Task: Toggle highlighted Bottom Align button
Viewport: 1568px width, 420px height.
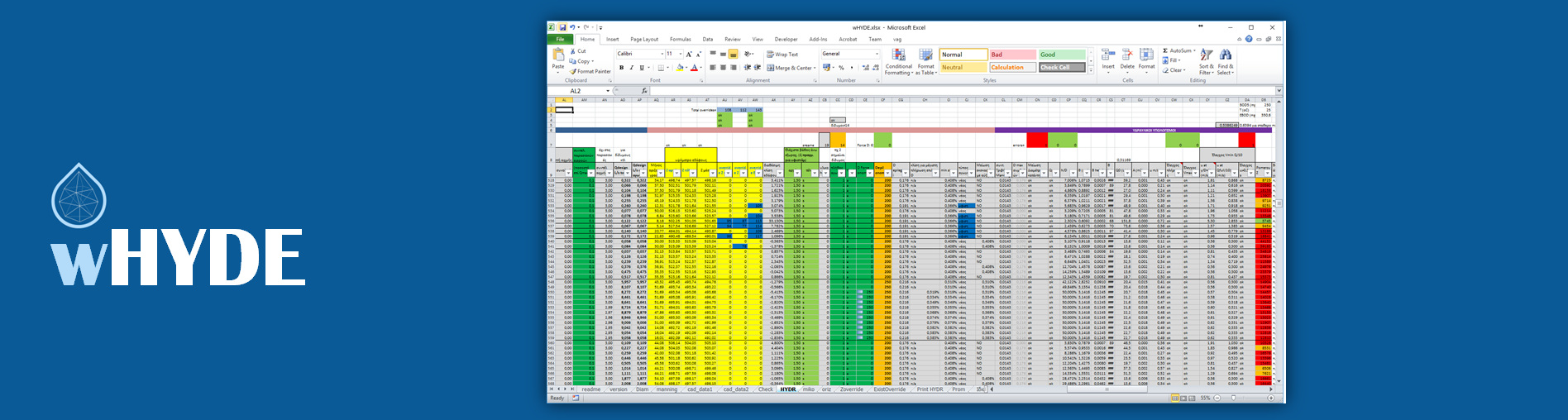Action: pos(733,54)
